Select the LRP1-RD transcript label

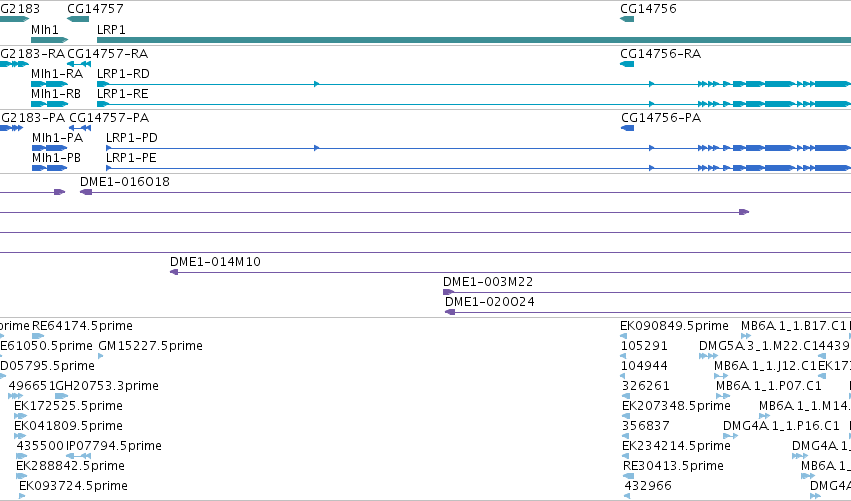123,74
